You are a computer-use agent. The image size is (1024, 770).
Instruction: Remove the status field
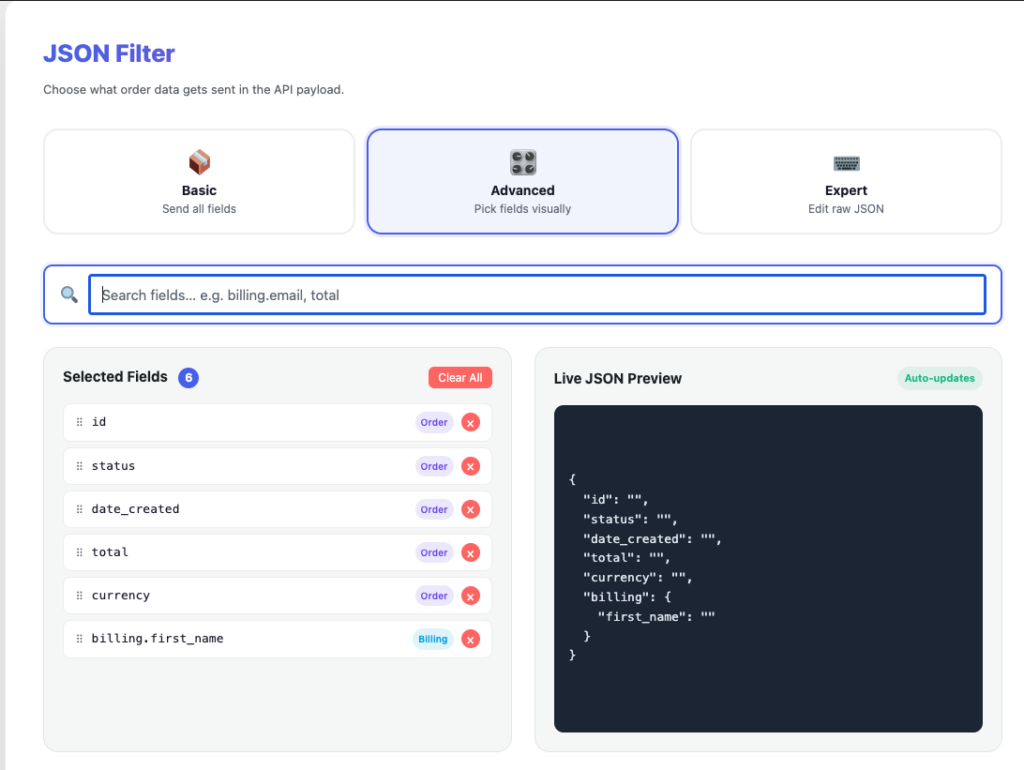pyautogui.click(x=470, y=466)
